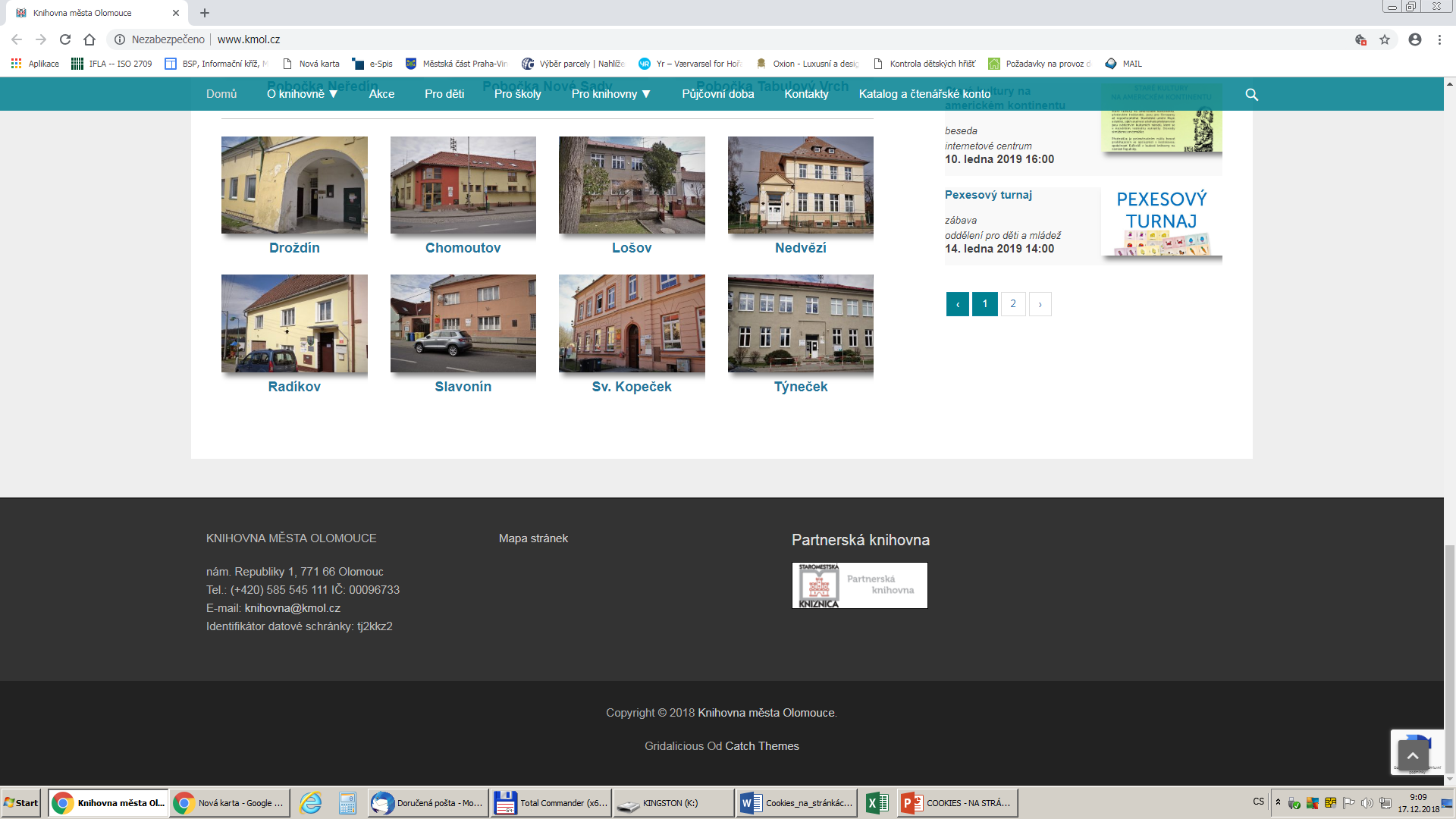Open the e-Spis bookmark

[372, 64]
